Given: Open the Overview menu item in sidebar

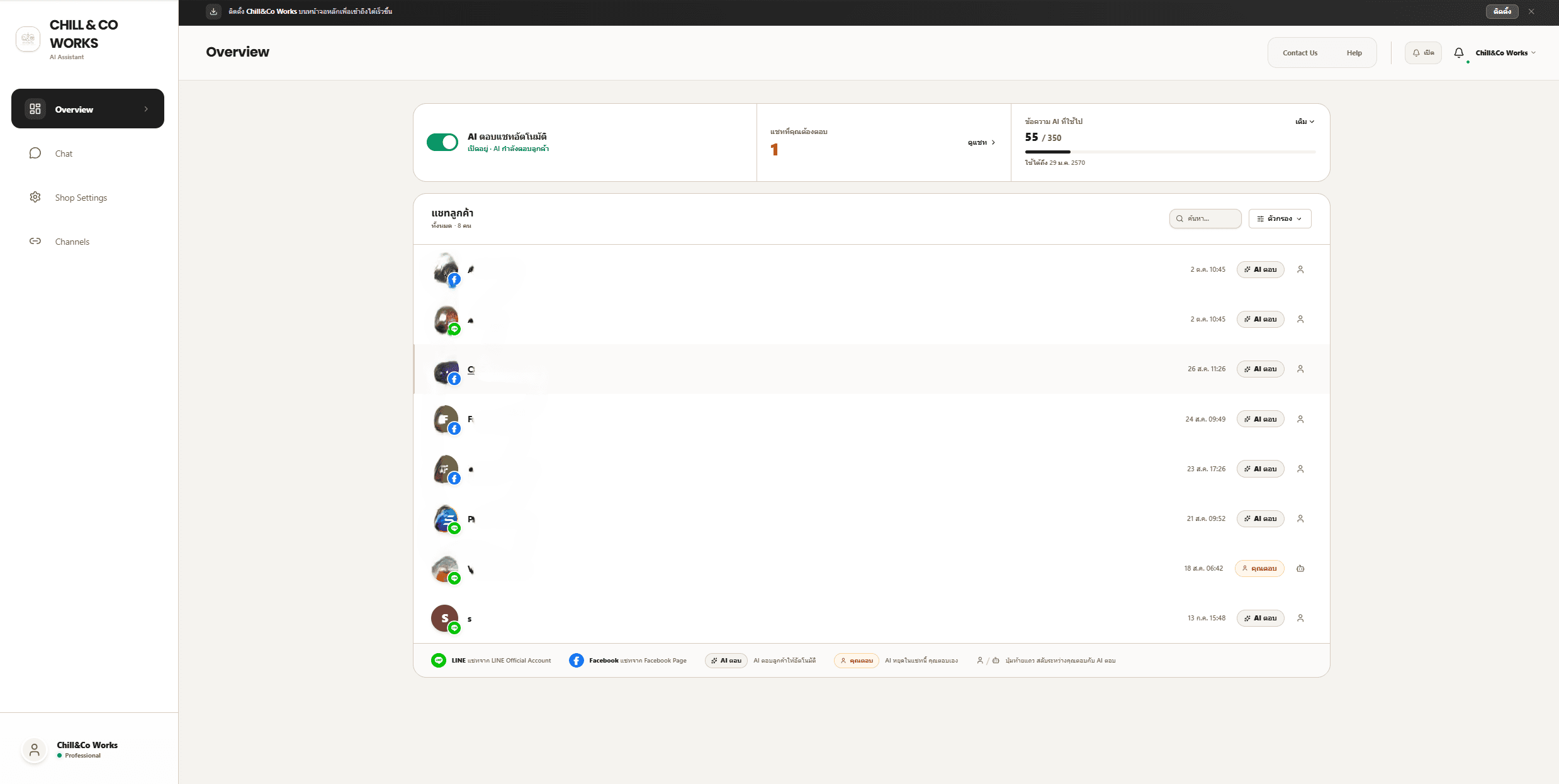Looking at the screenshot, I should pos(87,109).
